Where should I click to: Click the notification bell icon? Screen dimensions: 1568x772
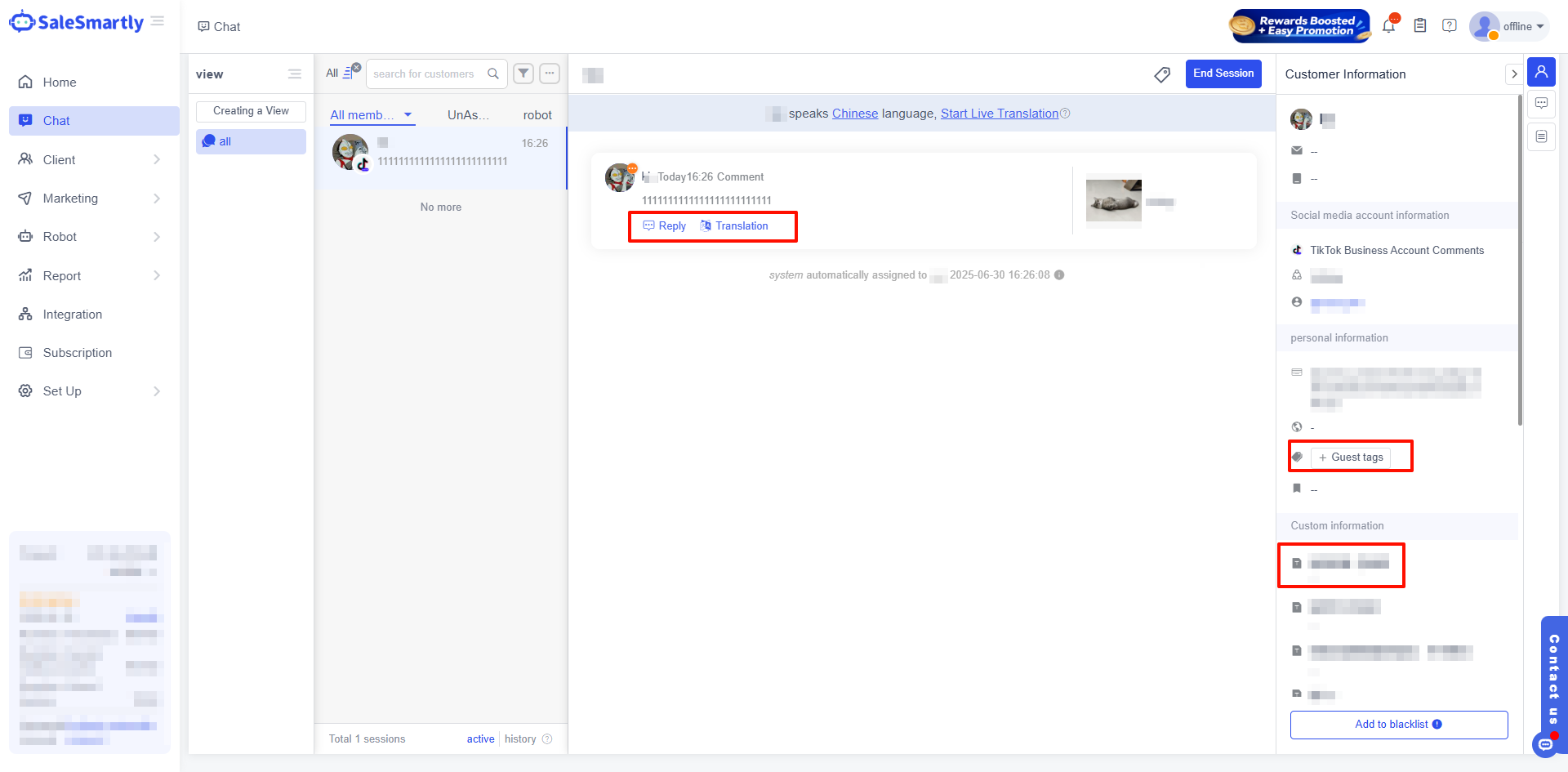click(1388, 26)
